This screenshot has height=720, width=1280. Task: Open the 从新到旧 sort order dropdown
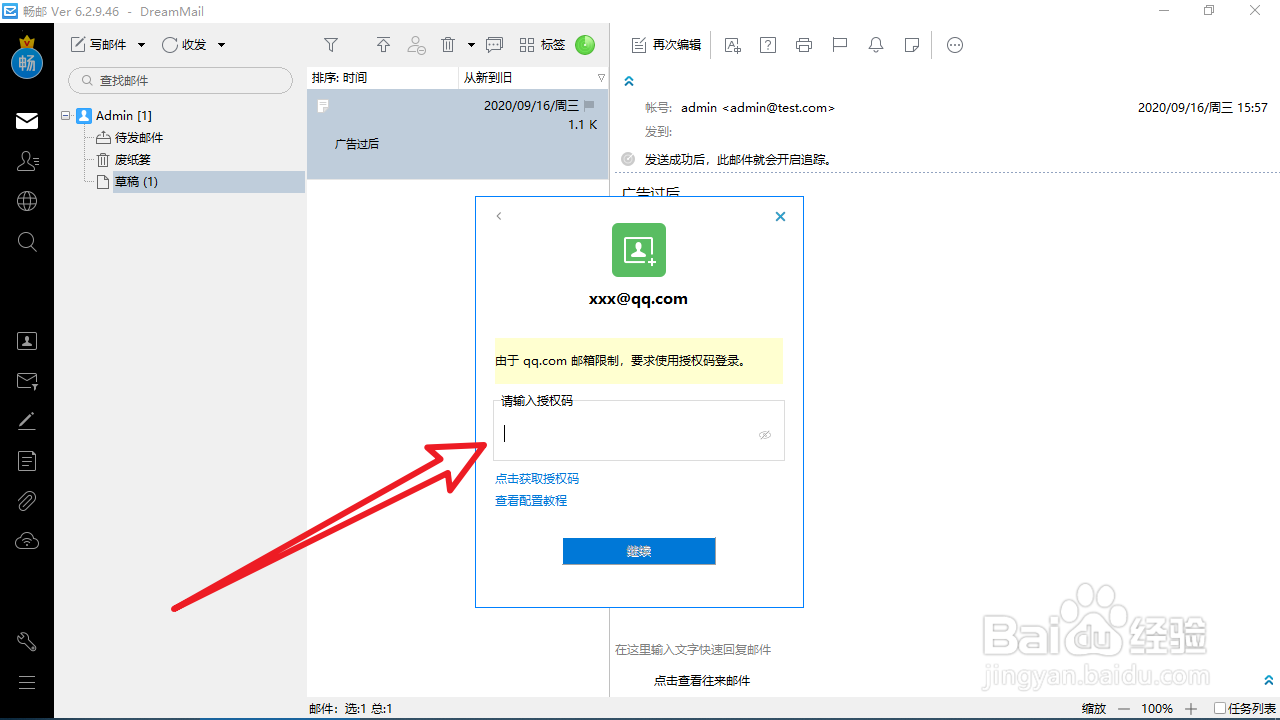coord(533,77)
